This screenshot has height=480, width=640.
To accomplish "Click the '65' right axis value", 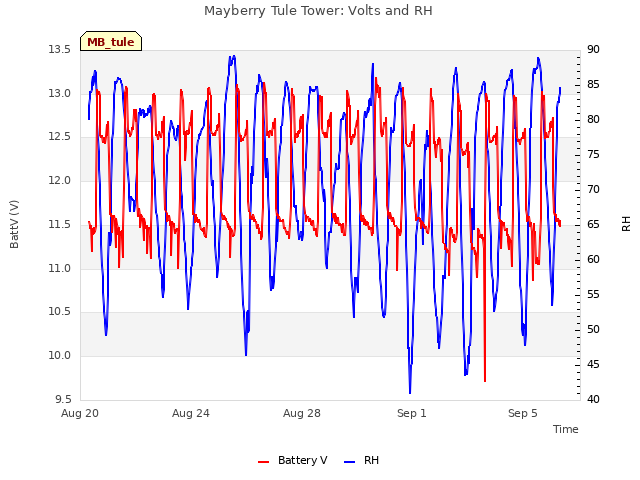I will click(x=593, y=224).
